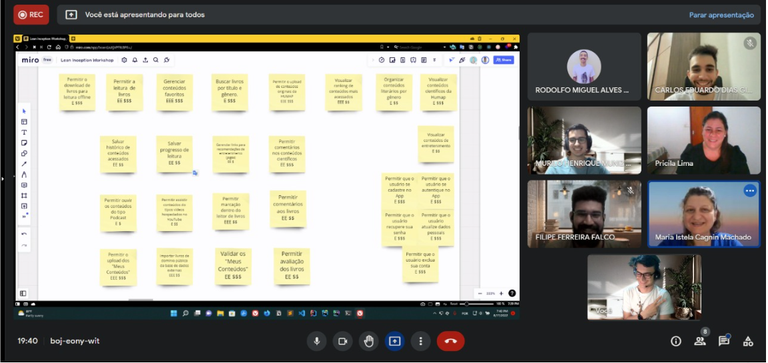Open Windows Start menu

click(174, 314)
